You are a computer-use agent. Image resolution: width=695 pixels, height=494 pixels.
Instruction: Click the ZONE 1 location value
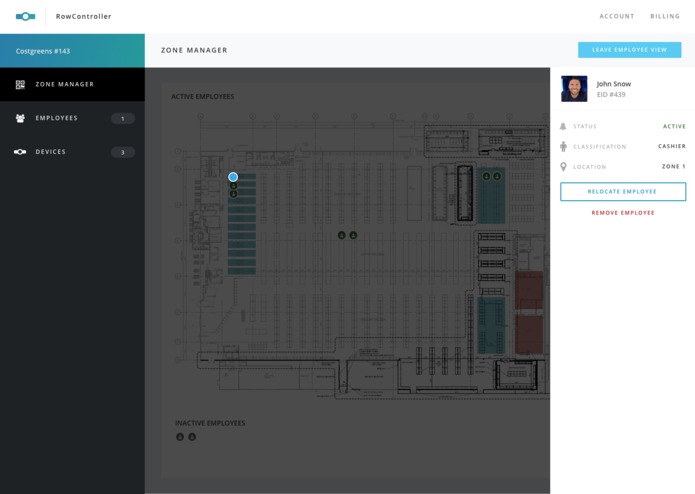tap(674, 167)
